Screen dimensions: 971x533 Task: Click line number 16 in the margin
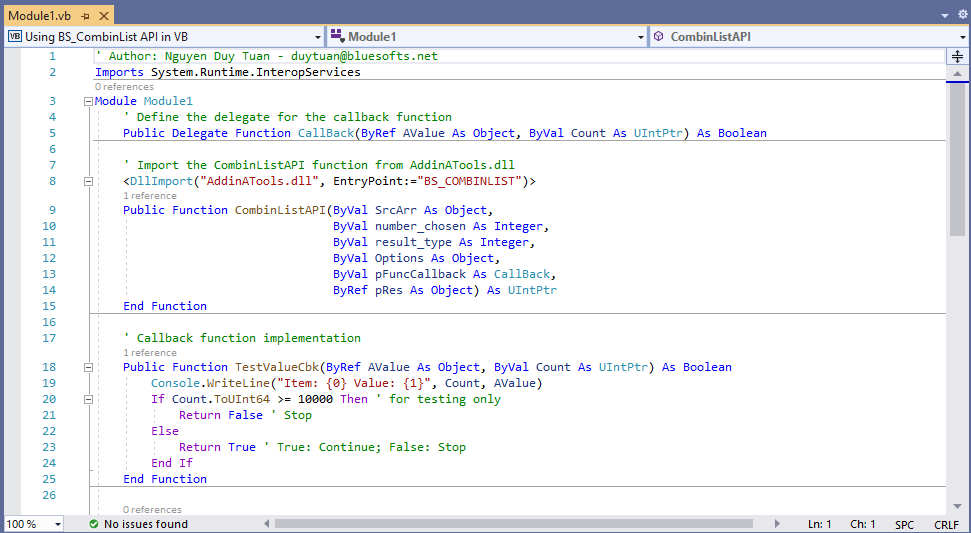pyautogui.click(x=49, y=323)
